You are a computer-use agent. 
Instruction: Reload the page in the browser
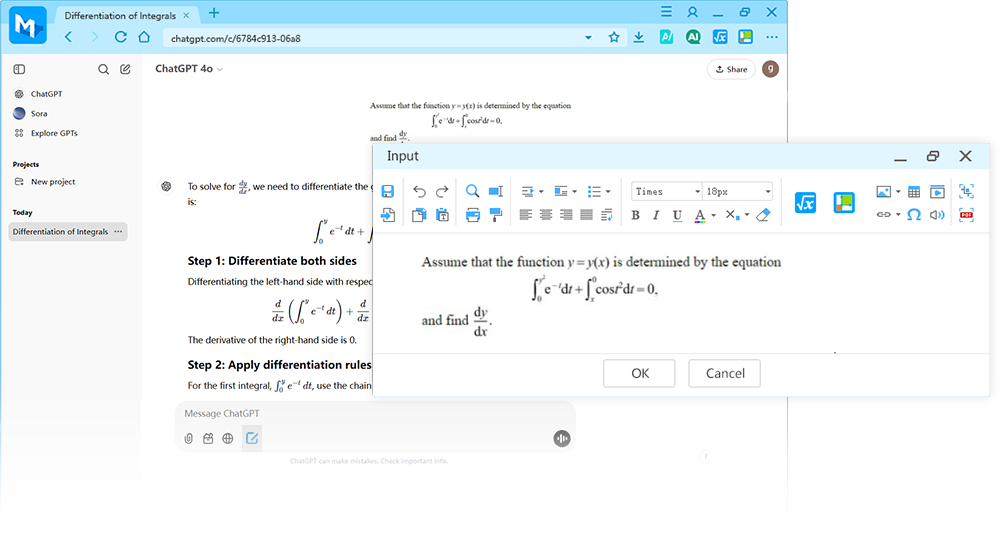click(x=120, y=37)
